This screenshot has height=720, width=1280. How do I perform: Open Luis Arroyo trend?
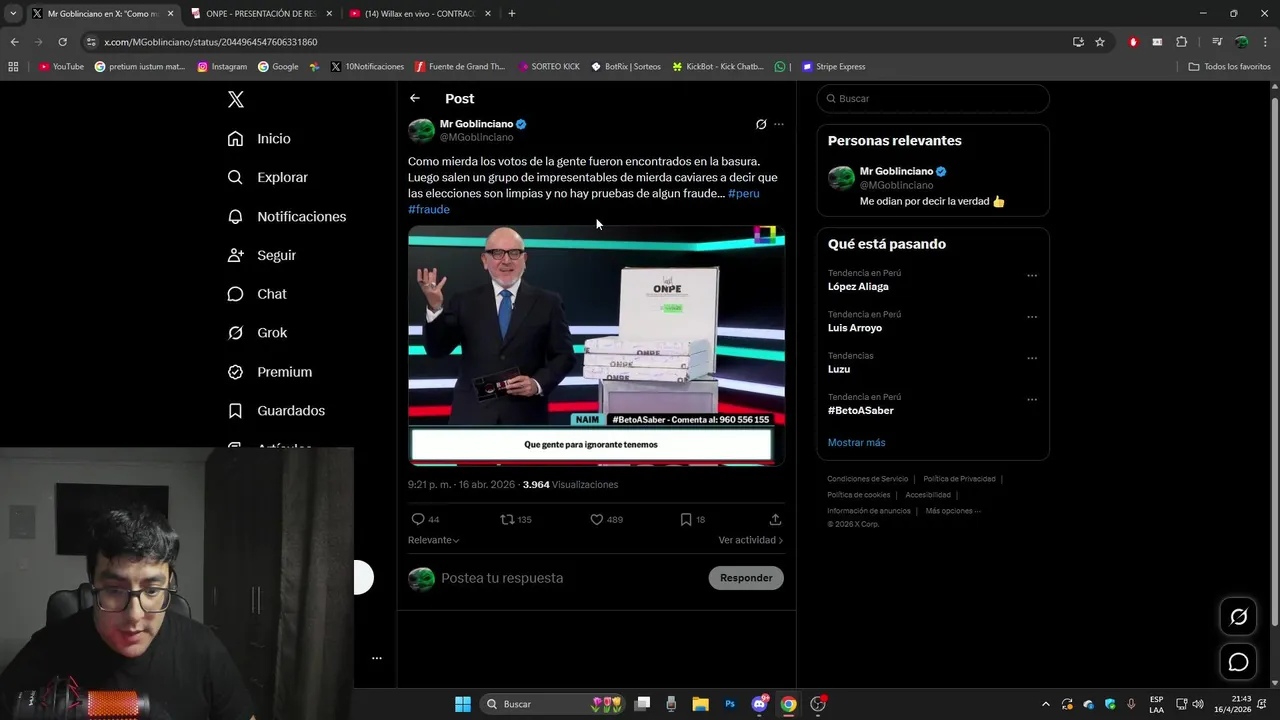(x=855, y=328)
